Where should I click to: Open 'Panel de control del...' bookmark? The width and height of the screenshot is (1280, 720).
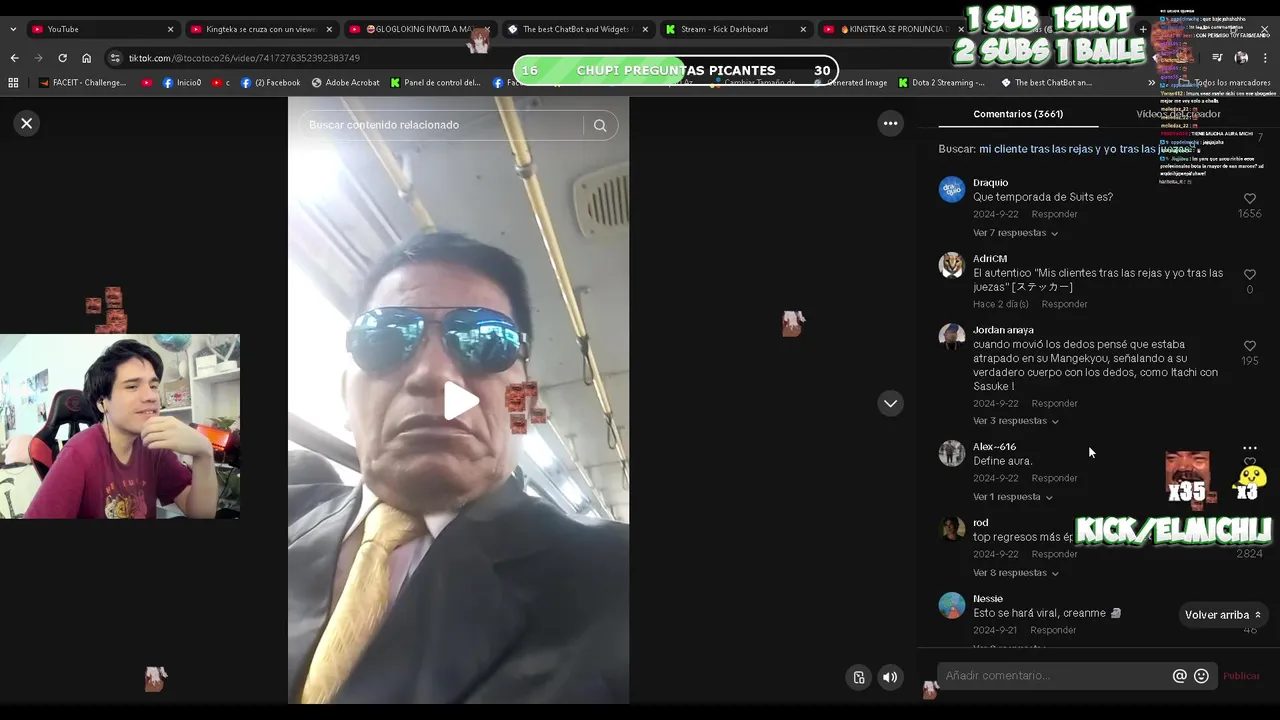point(436,83)
